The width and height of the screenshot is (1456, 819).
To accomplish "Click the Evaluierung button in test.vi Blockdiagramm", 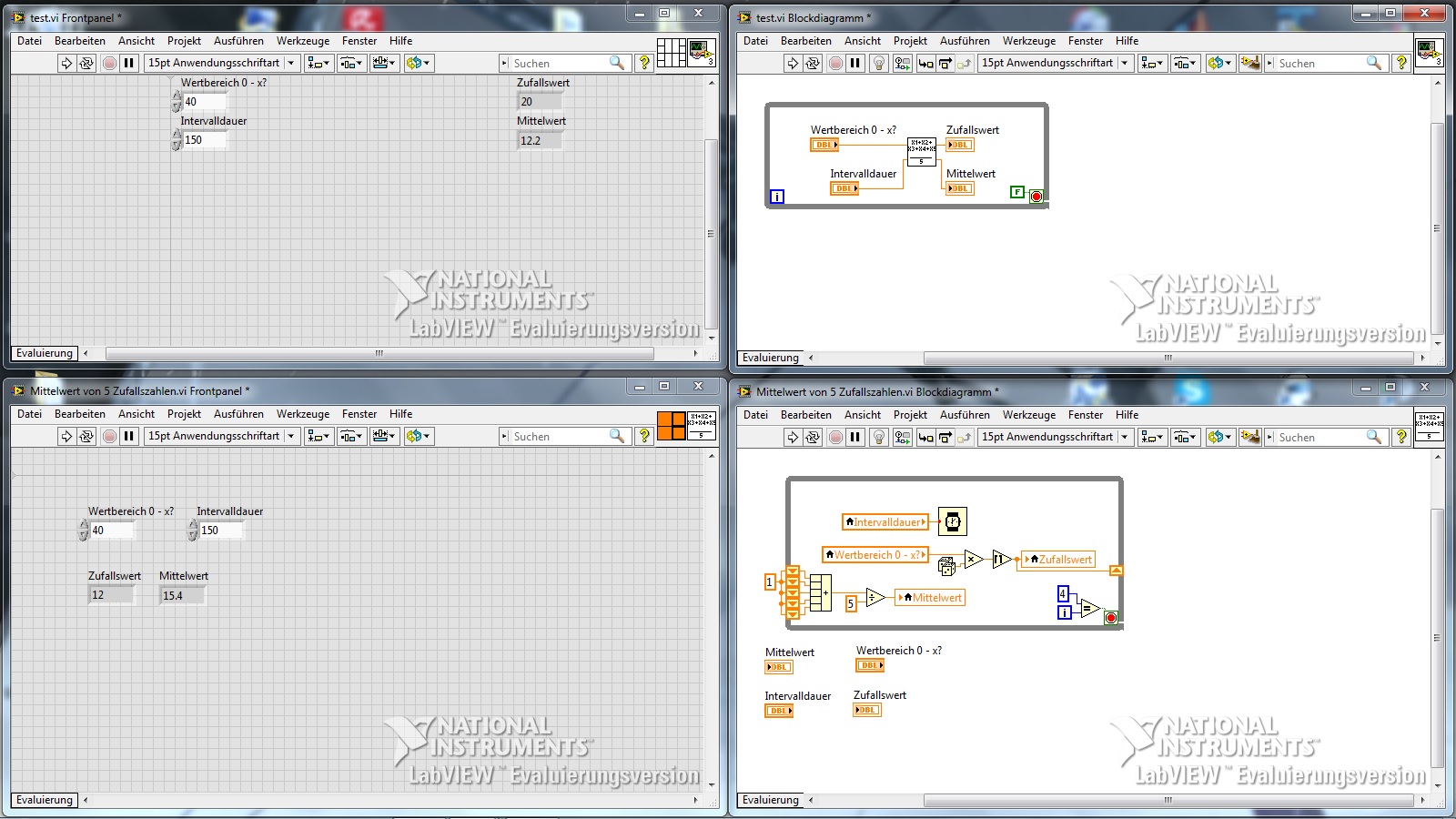I will 771,358.
